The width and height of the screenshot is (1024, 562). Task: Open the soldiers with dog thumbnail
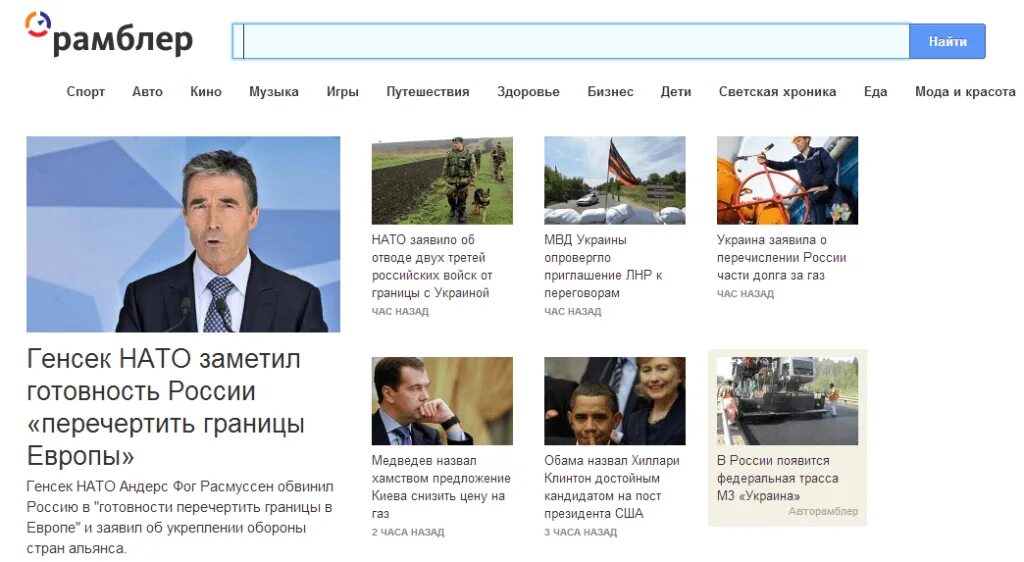(x=442, y=180)
